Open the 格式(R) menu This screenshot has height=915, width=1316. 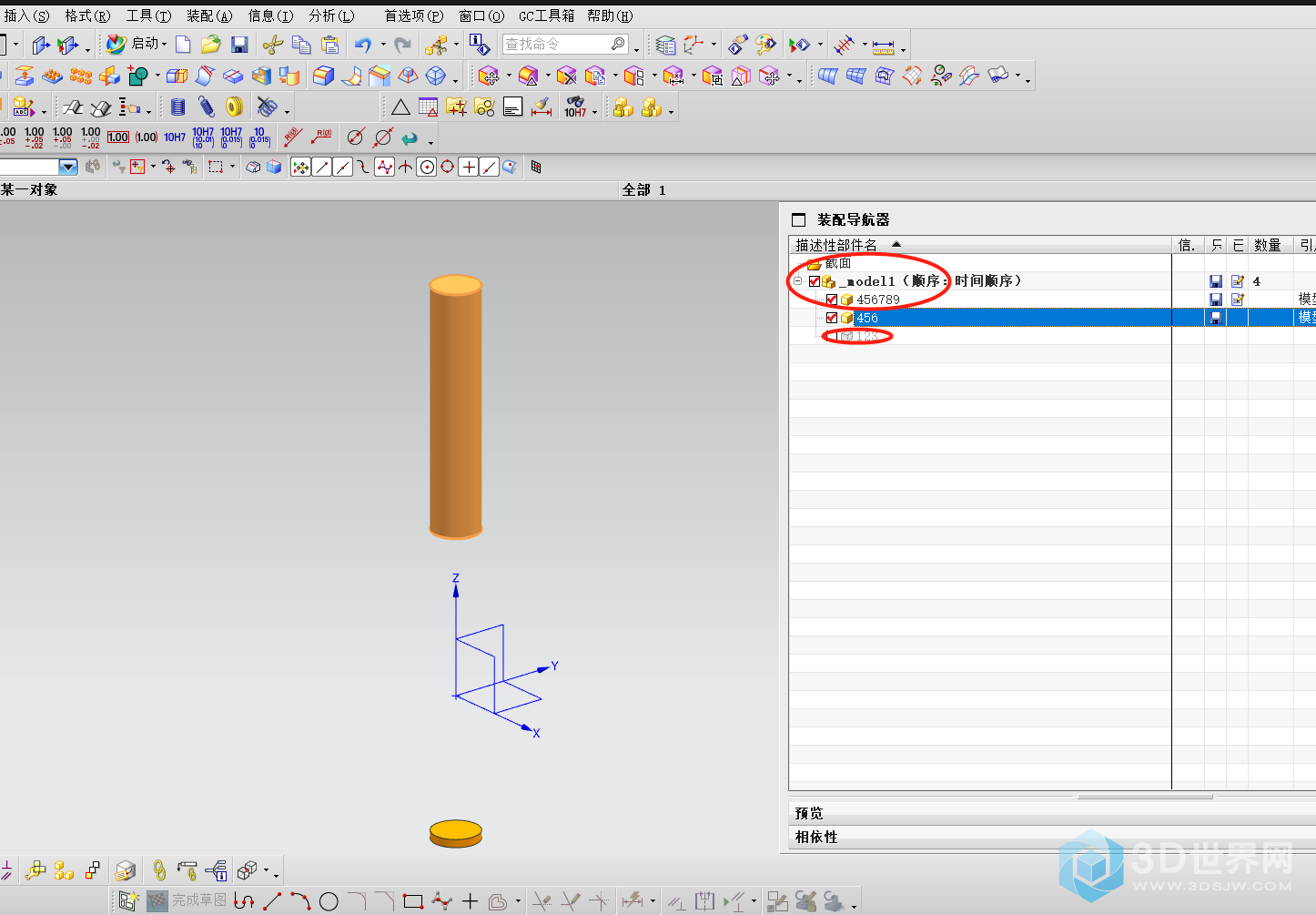click(87, 15)
